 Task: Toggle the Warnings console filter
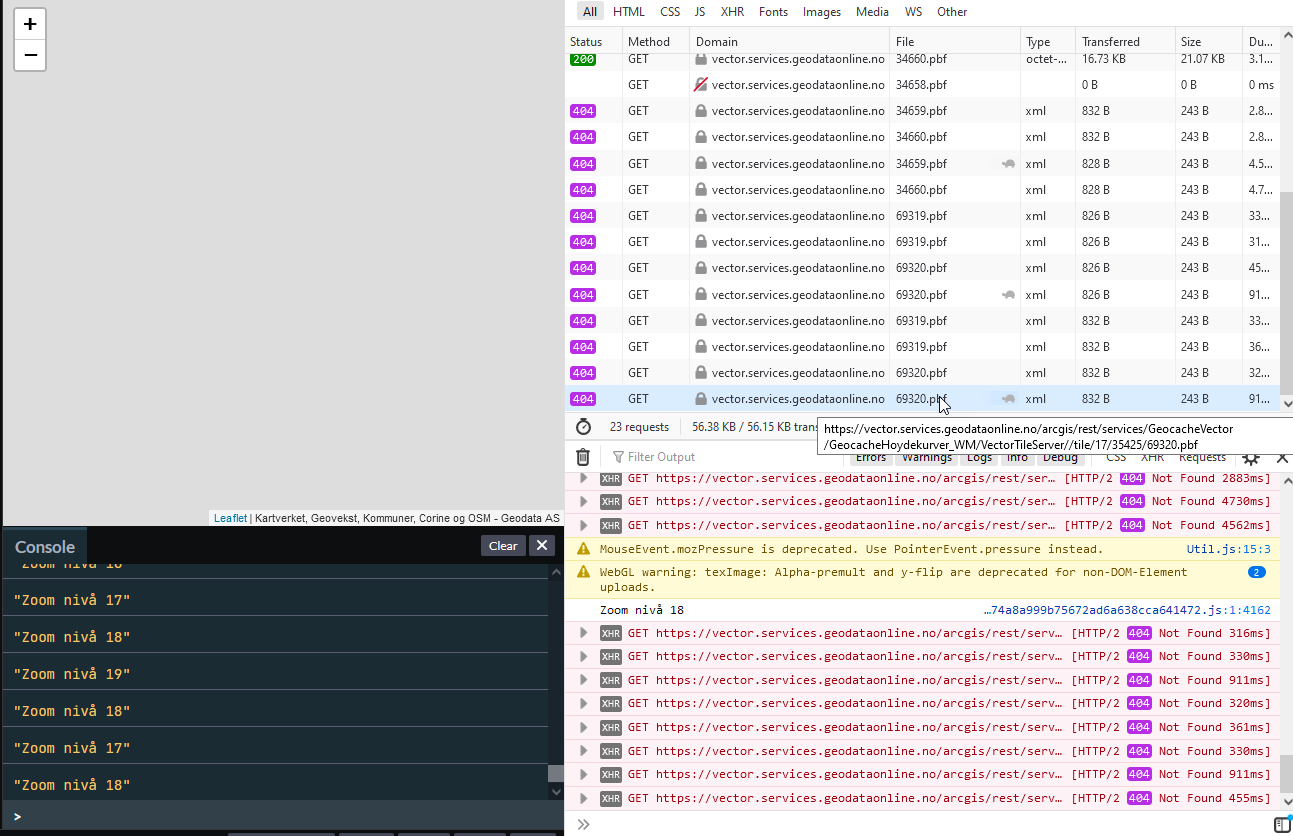point(926,457)
